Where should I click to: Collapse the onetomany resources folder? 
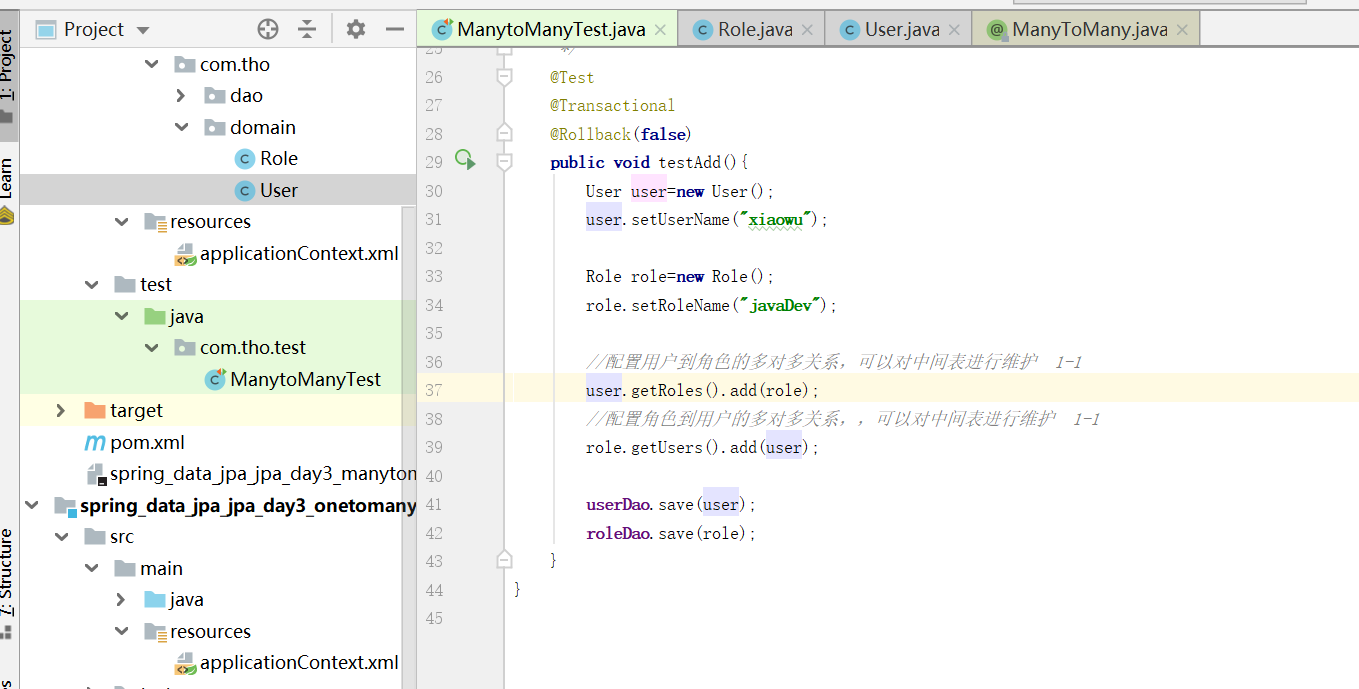121,631
